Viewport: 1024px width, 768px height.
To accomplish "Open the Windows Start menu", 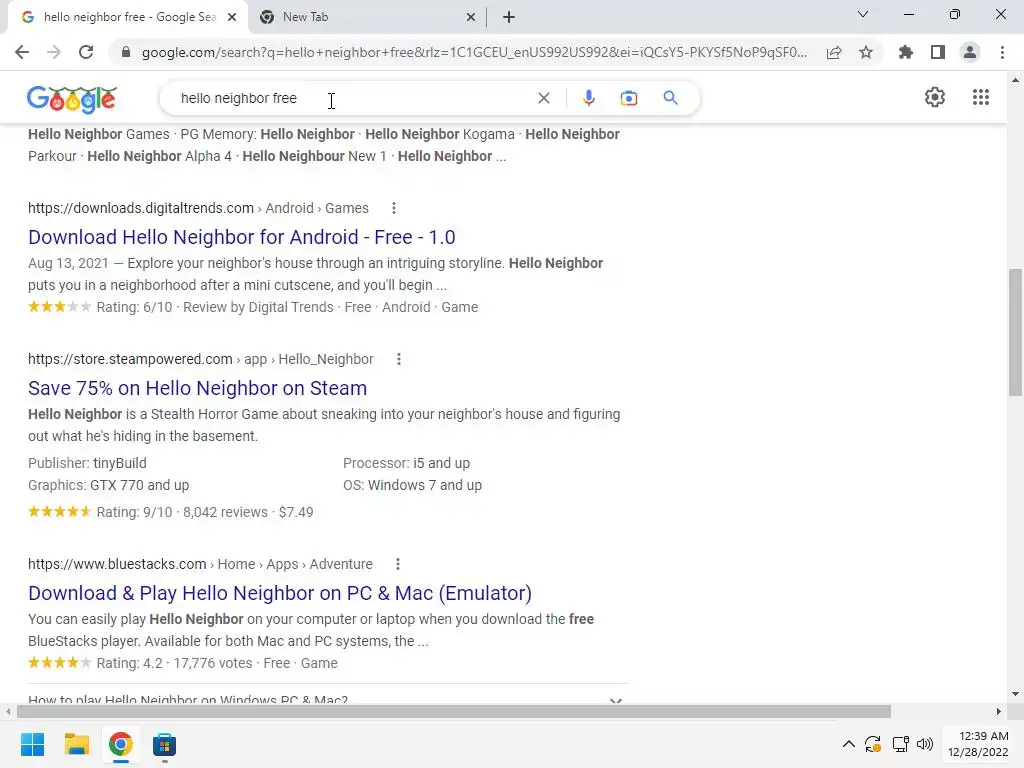I will (x=32, y=744).
